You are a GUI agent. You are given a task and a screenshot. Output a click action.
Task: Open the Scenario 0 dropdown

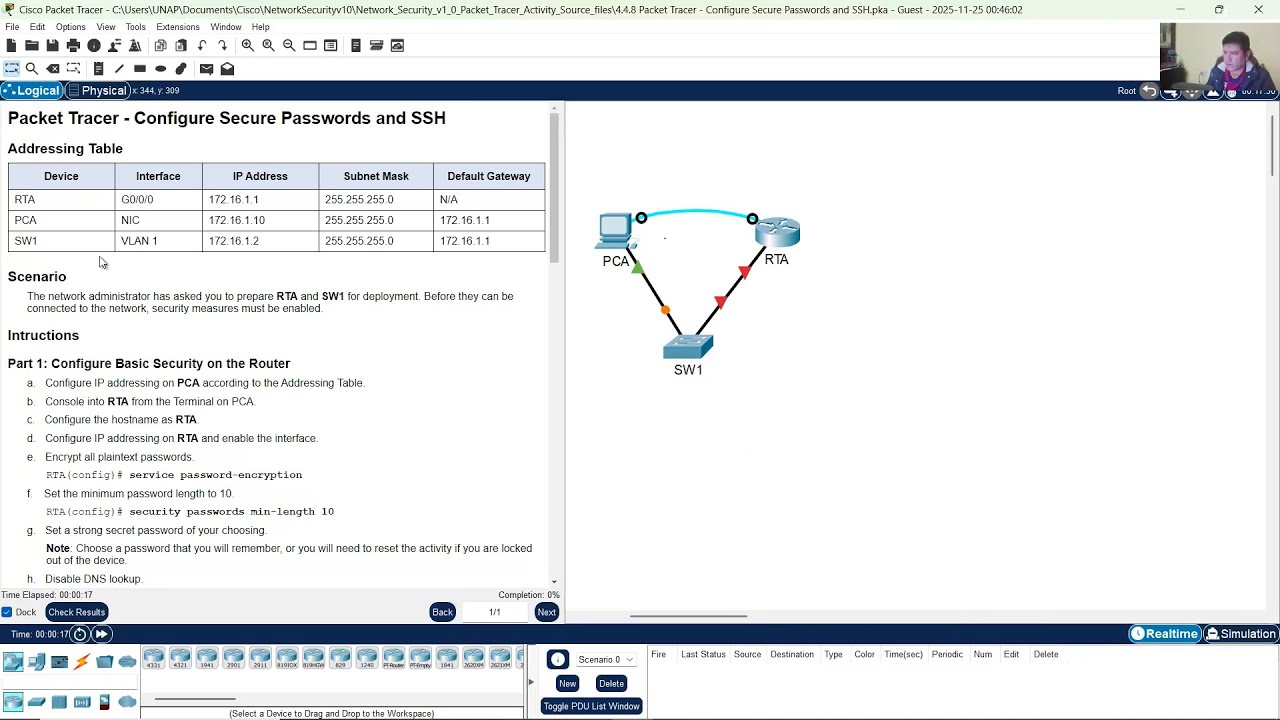[606, 660]
